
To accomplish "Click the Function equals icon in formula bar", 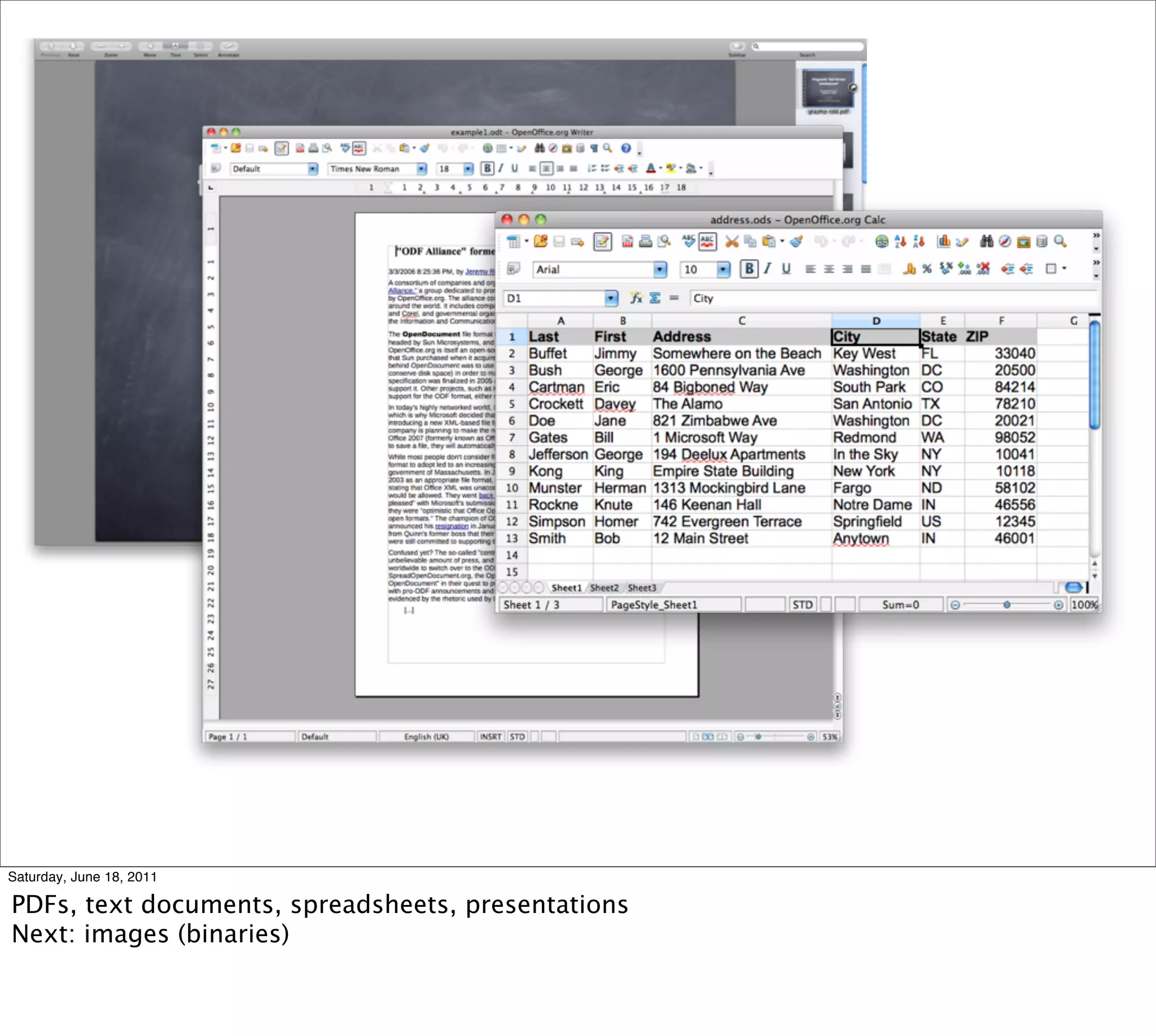I will pos(673,298).
